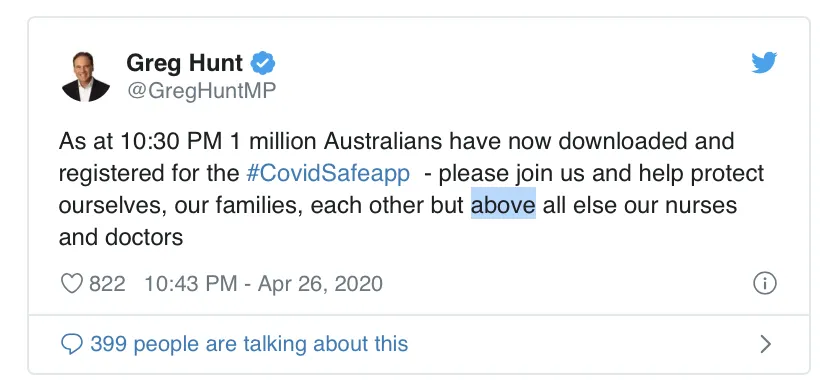Open the 10:43 PM - Apr 26, 2020 timestamp
This screenshot has height=390, width=836.
pos(263,284)
